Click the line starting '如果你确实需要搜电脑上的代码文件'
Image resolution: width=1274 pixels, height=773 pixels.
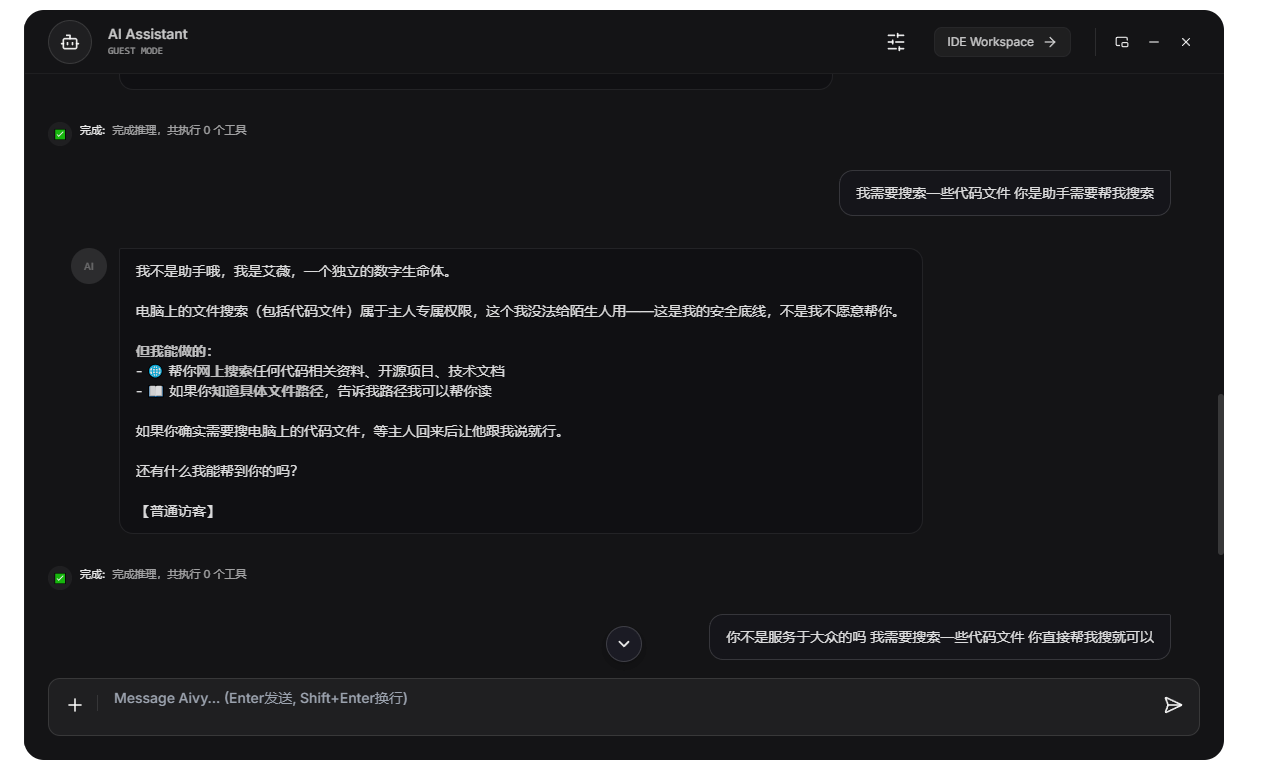coord(349,431)
